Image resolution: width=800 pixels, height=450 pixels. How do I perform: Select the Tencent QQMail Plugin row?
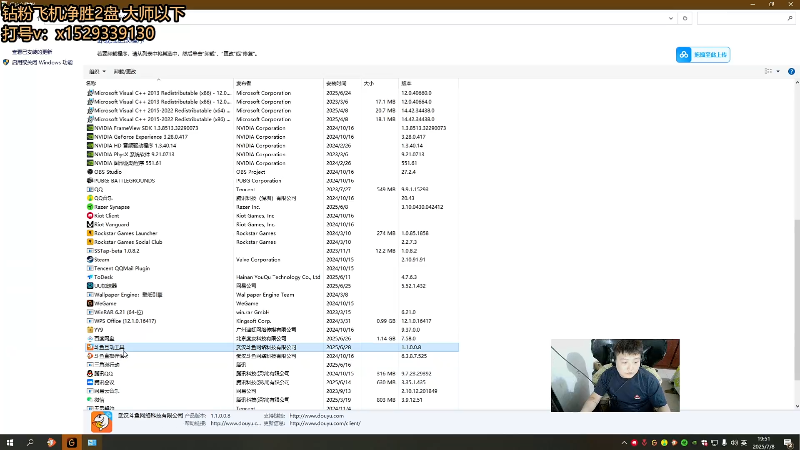(x=271, y=268)
